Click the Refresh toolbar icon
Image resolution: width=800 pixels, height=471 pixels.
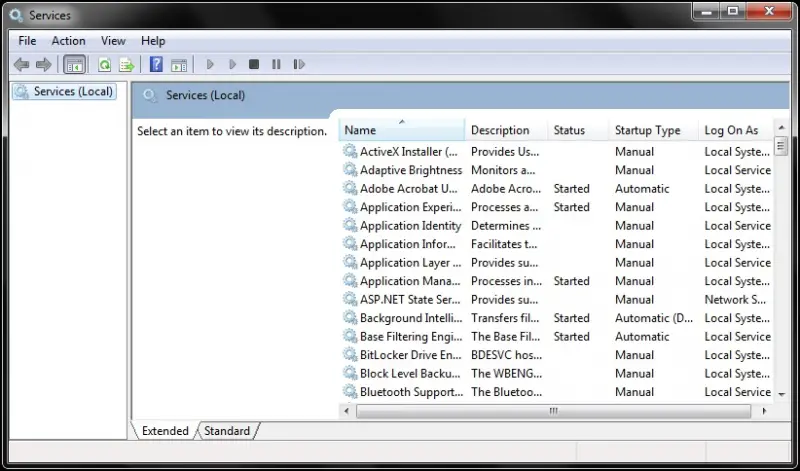click(x=105, y=65)
